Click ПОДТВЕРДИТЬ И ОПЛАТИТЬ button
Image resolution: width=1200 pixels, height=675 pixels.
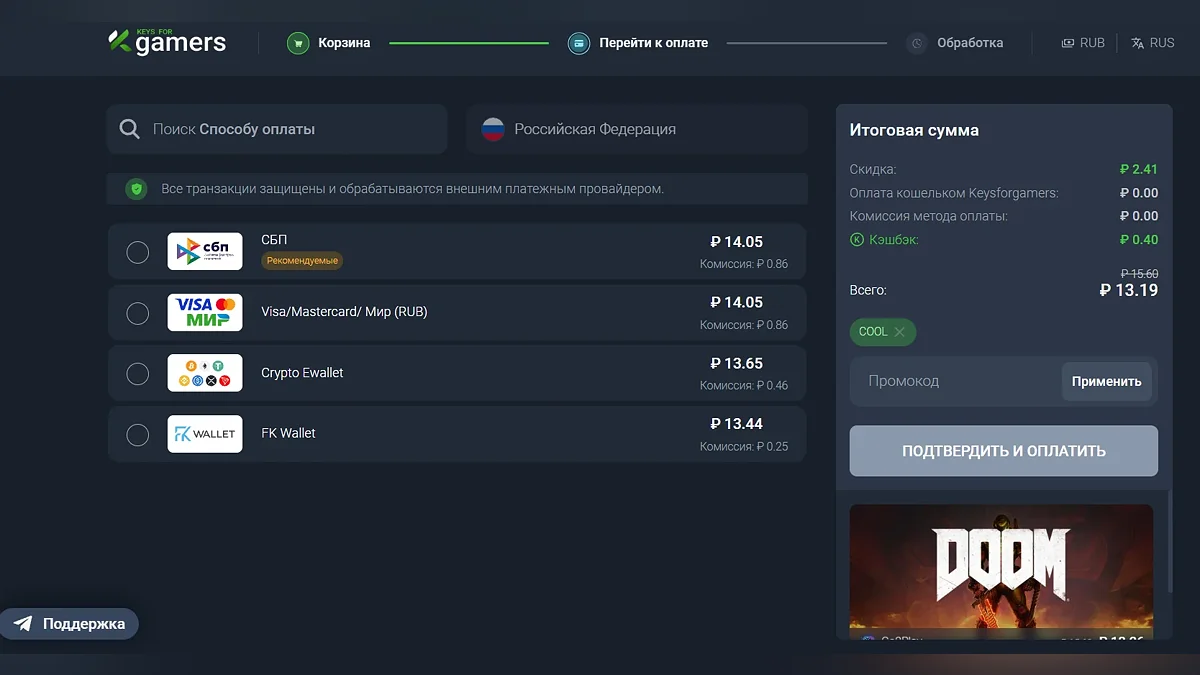1004,451
